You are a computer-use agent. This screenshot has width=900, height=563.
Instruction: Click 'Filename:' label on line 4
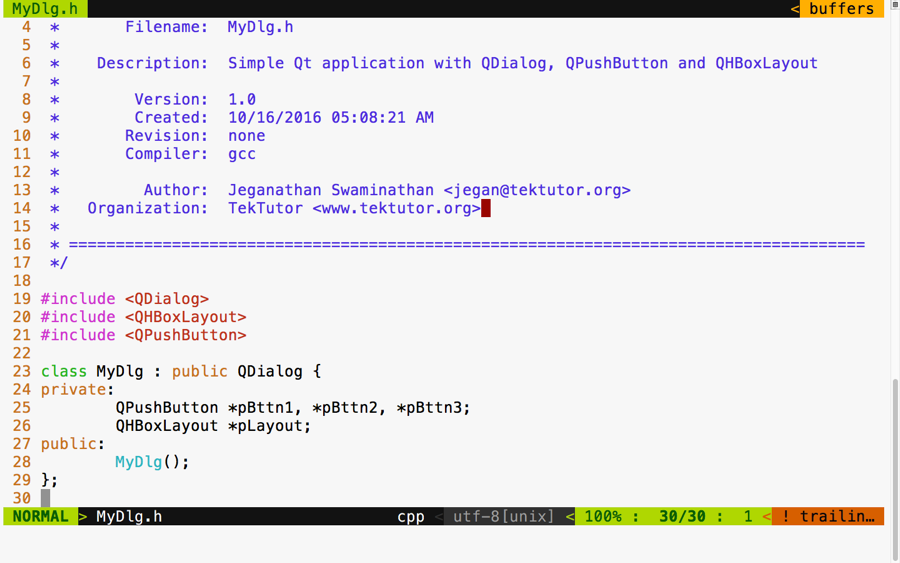(x=166, y=27)
